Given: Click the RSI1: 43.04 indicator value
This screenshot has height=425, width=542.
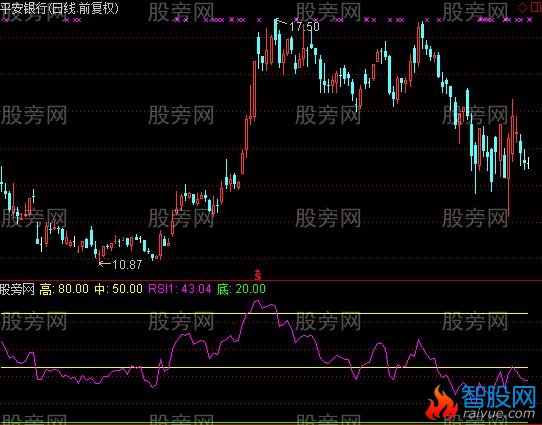Looking at the screenshot, I should pyautogui.click(x=180, y=289).
